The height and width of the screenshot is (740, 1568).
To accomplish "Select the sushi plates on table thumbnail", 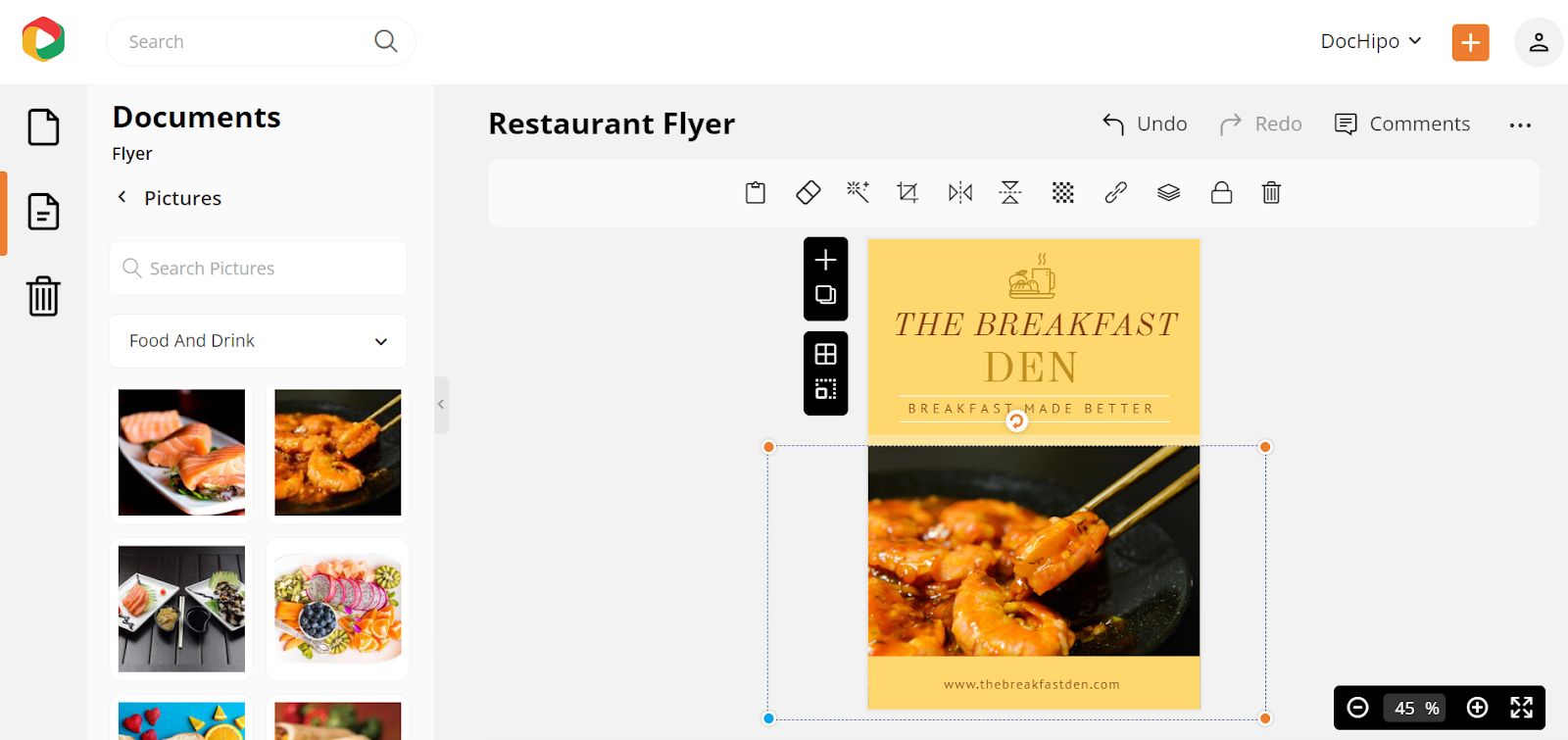I will [x=181, y=609].
